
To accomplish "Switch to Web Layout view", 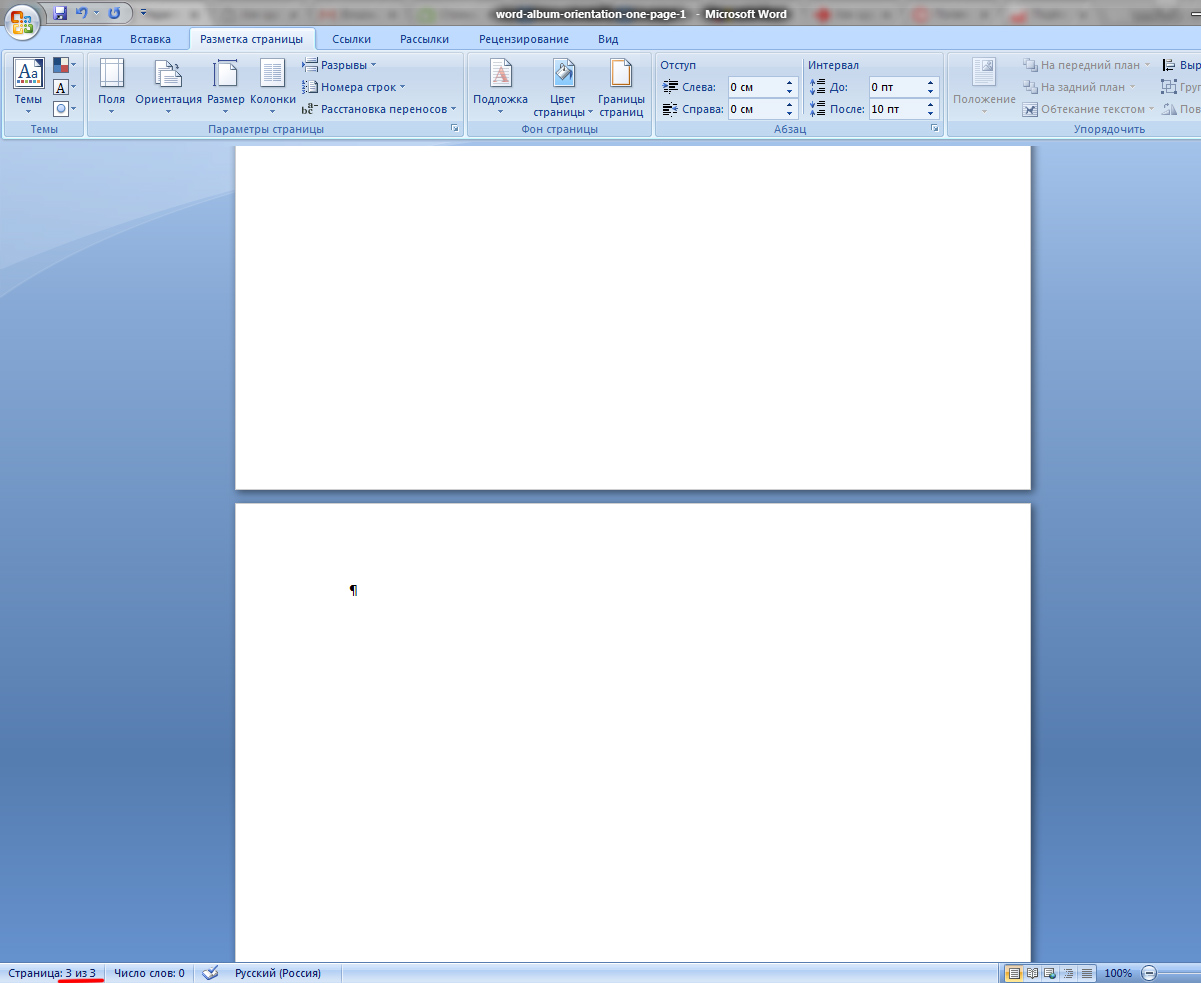I will tap(1049, 973).
